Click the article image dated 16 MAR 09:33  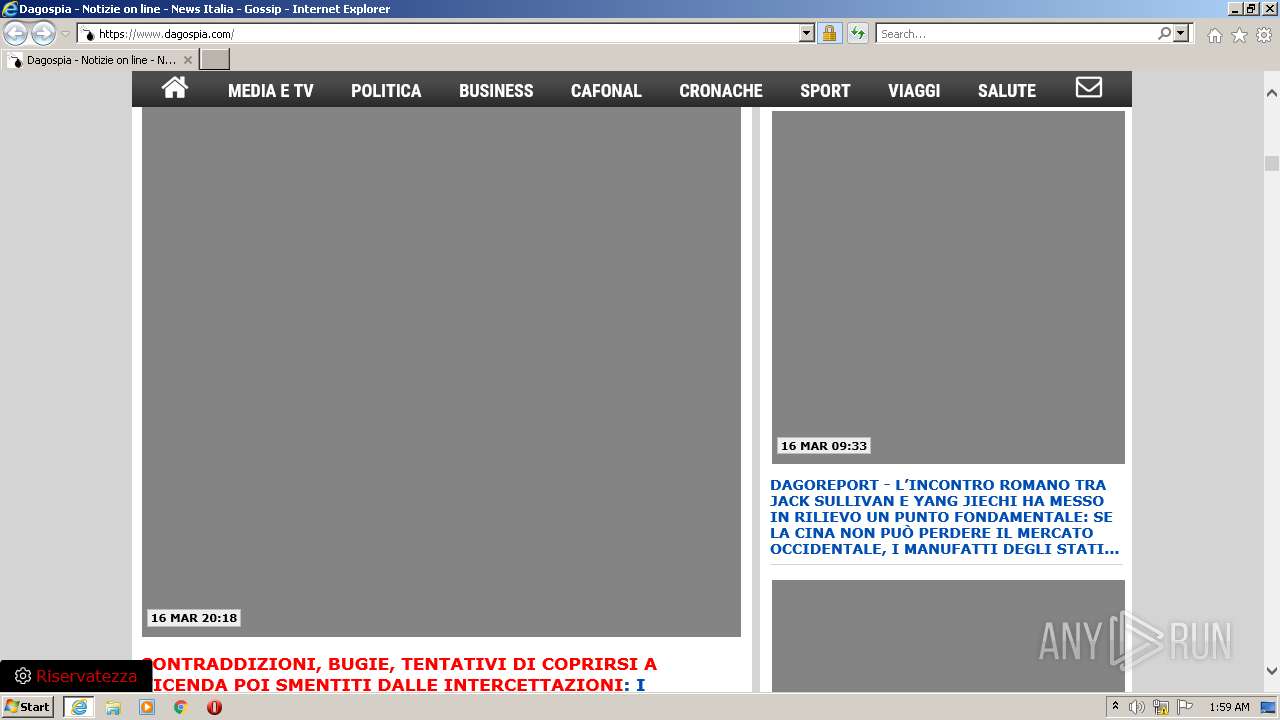click(948, 287)
